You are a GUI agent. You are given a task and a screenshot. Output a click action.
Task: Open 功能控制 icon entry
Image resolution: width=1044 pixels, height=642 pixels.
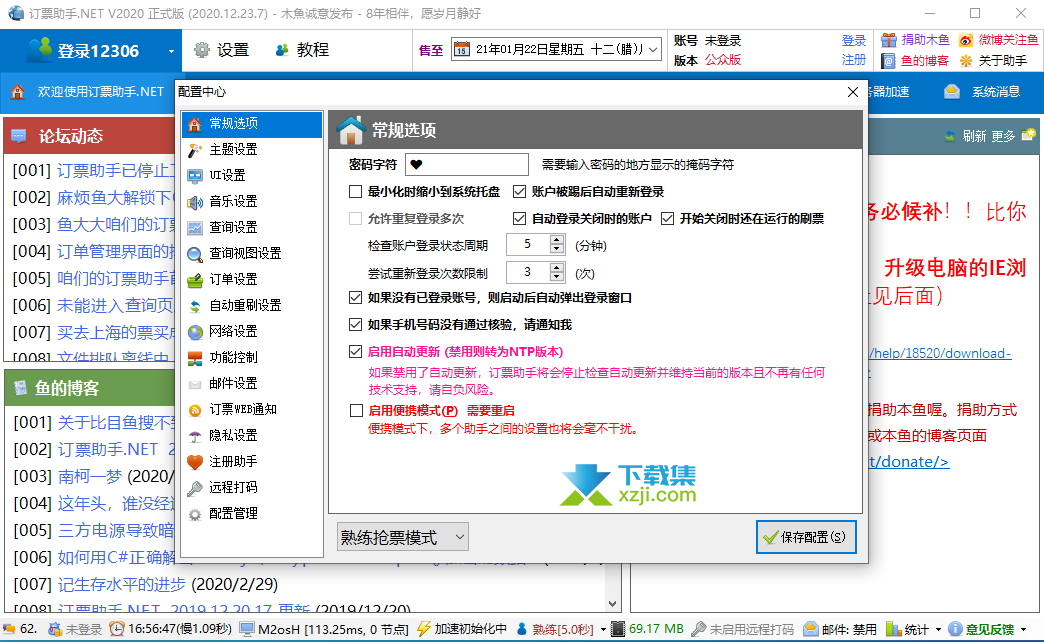click(194, 358)
